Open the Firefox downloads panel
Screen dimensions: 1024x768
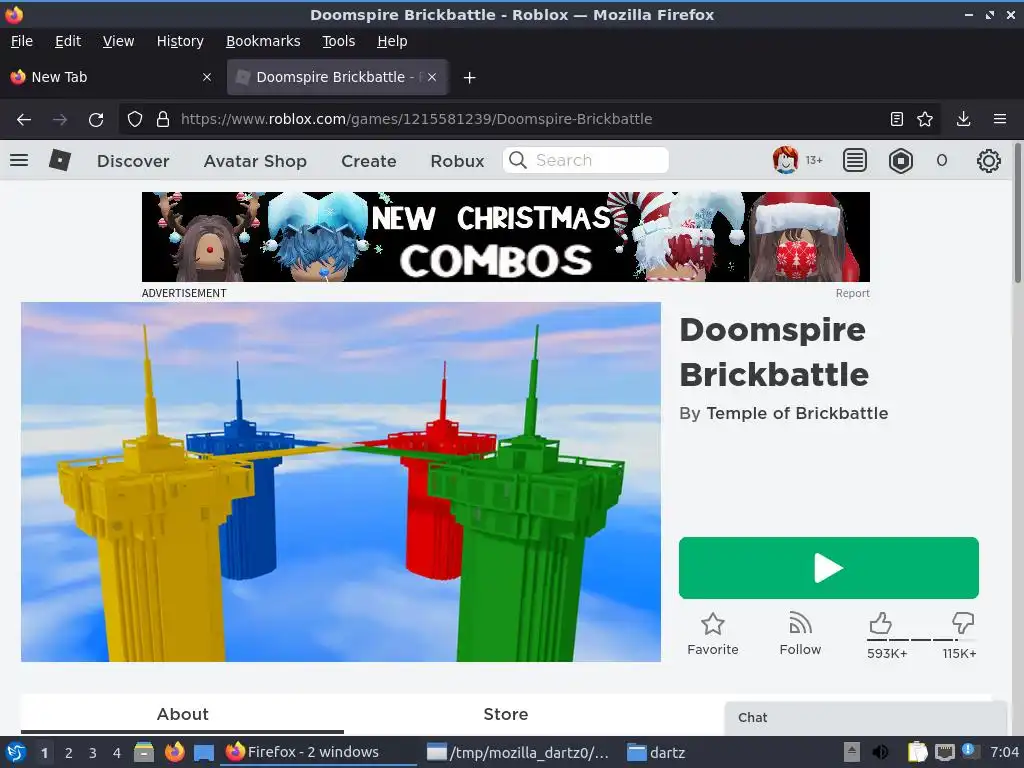963,119
